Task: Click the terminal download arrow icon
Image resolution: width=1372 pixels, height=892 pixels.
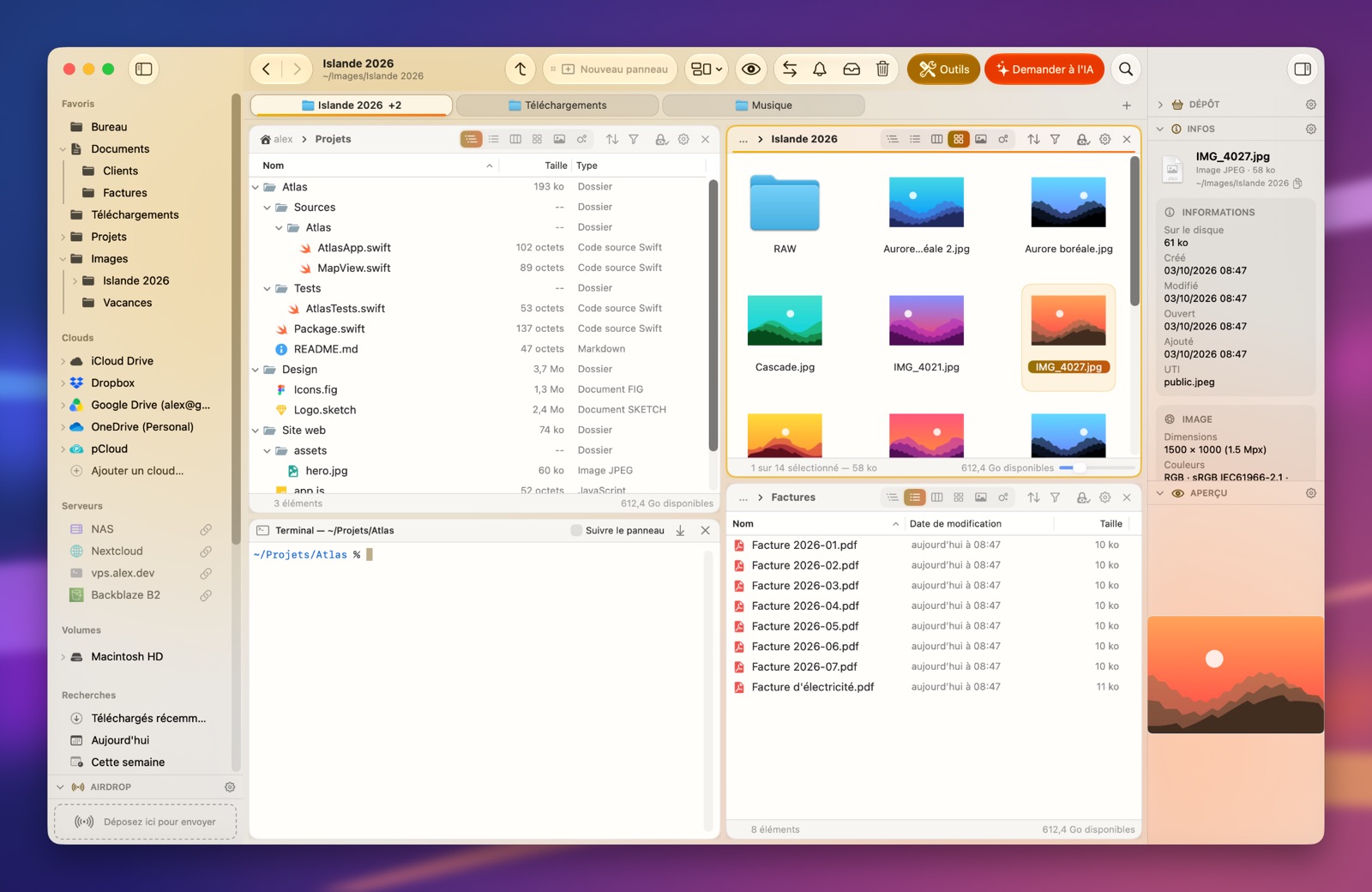Action: [680, 531]
